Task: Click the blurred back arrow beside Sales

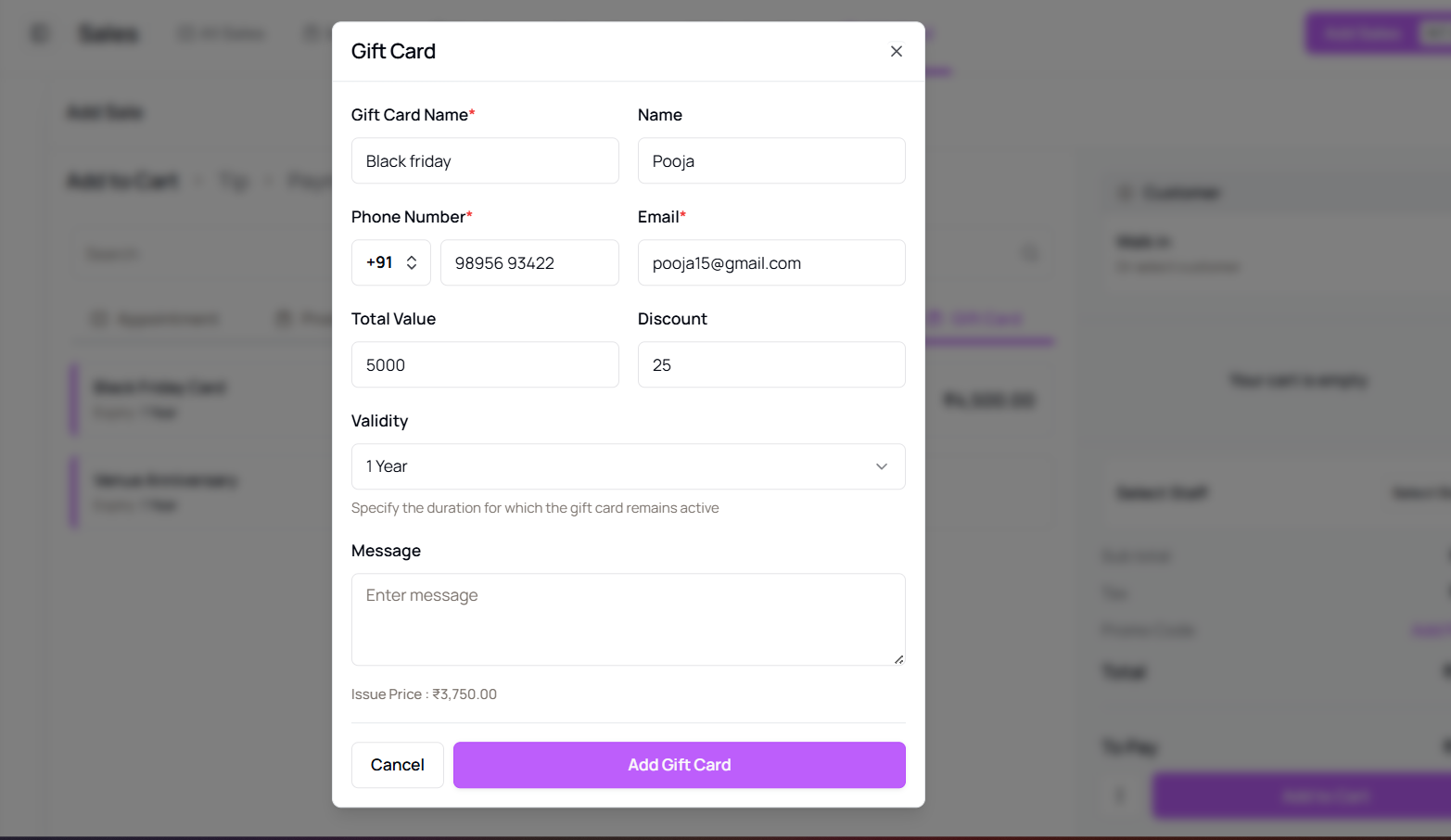Action: (39, 33)
